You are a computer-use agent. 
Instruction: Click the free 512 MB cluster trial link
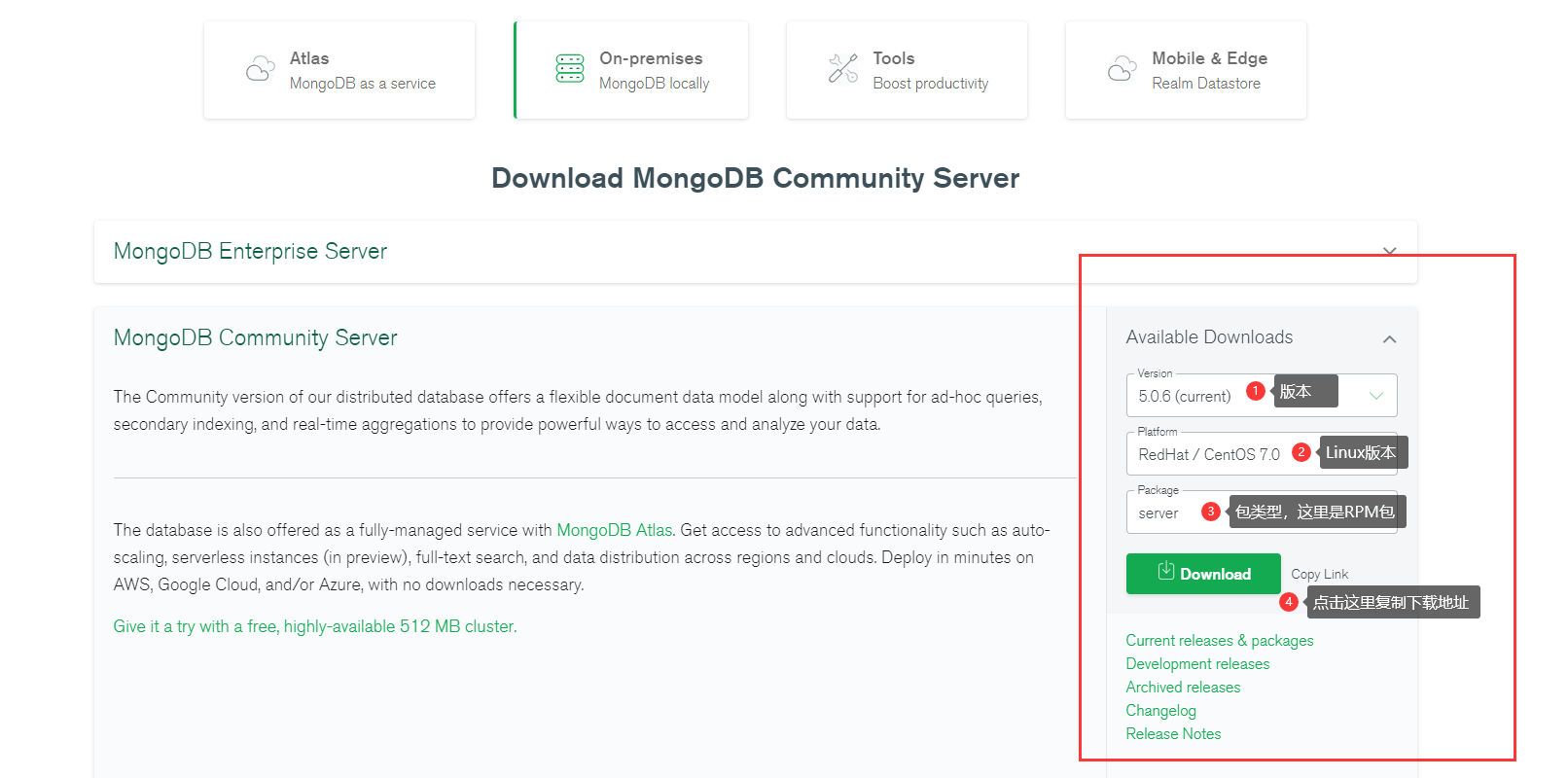tap(315, 626)
